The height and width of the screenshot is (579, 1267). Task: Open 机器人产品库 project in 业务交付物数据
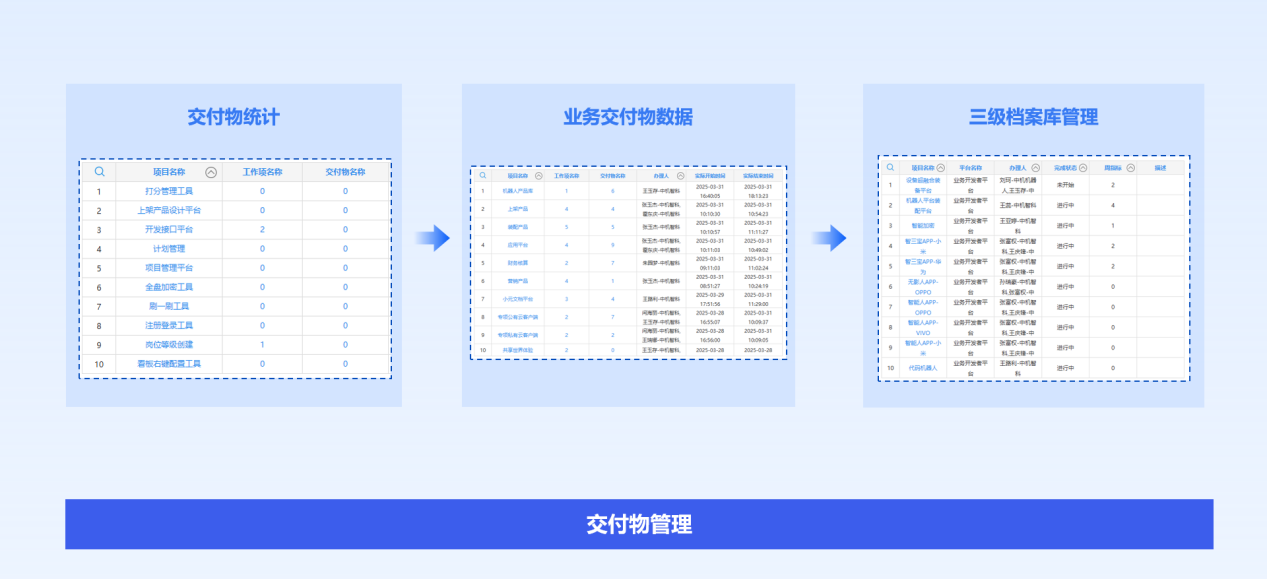tap(518, 190)
